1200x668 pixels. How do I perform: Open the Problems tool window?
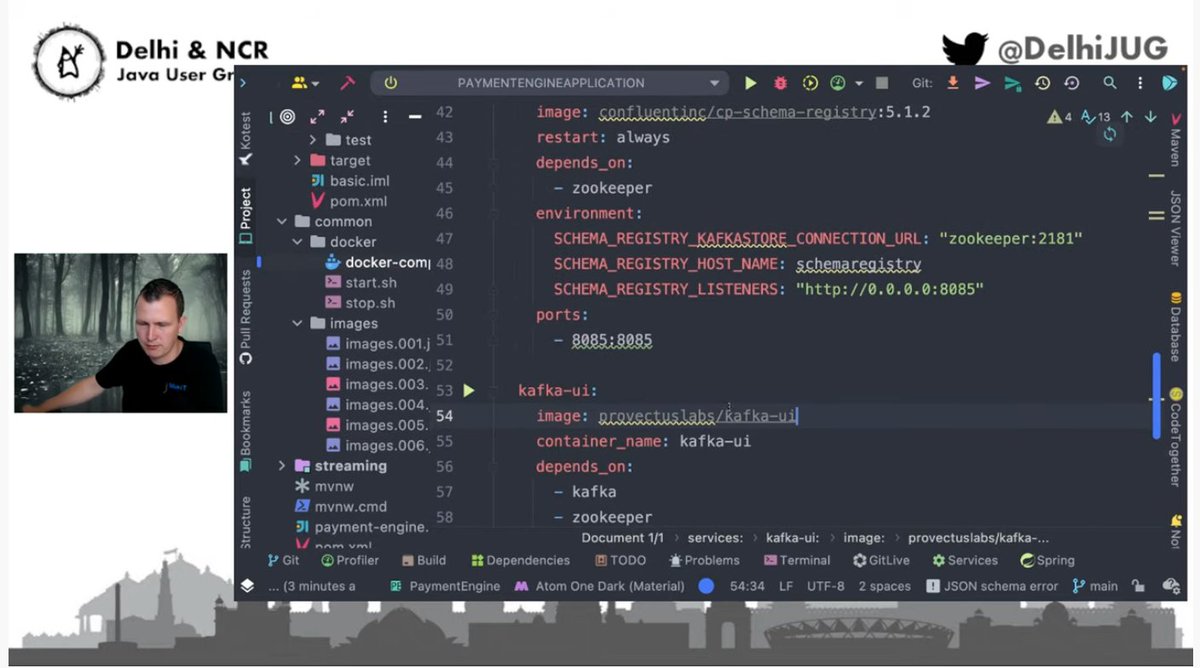pos(704,560)
